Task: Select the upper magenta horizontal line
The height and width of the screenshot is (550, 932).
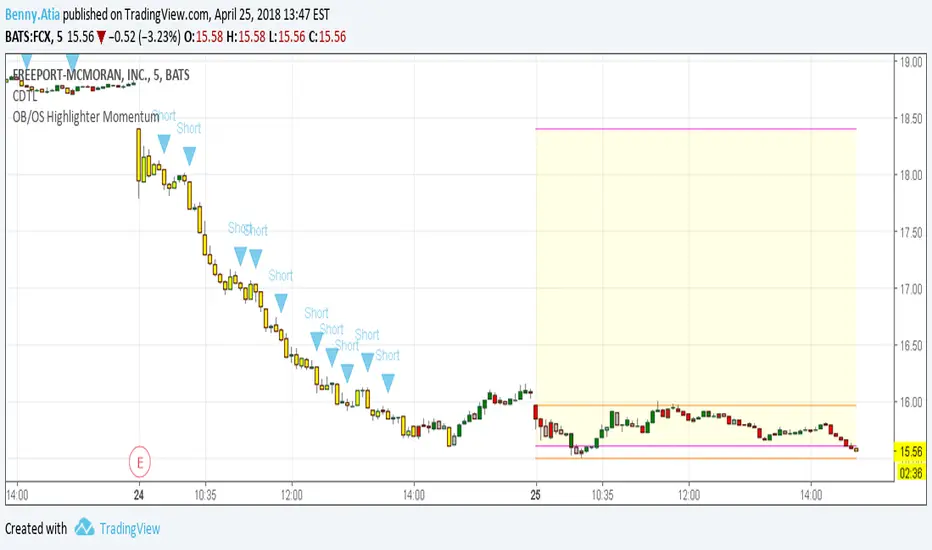Action: pos(695,128)
